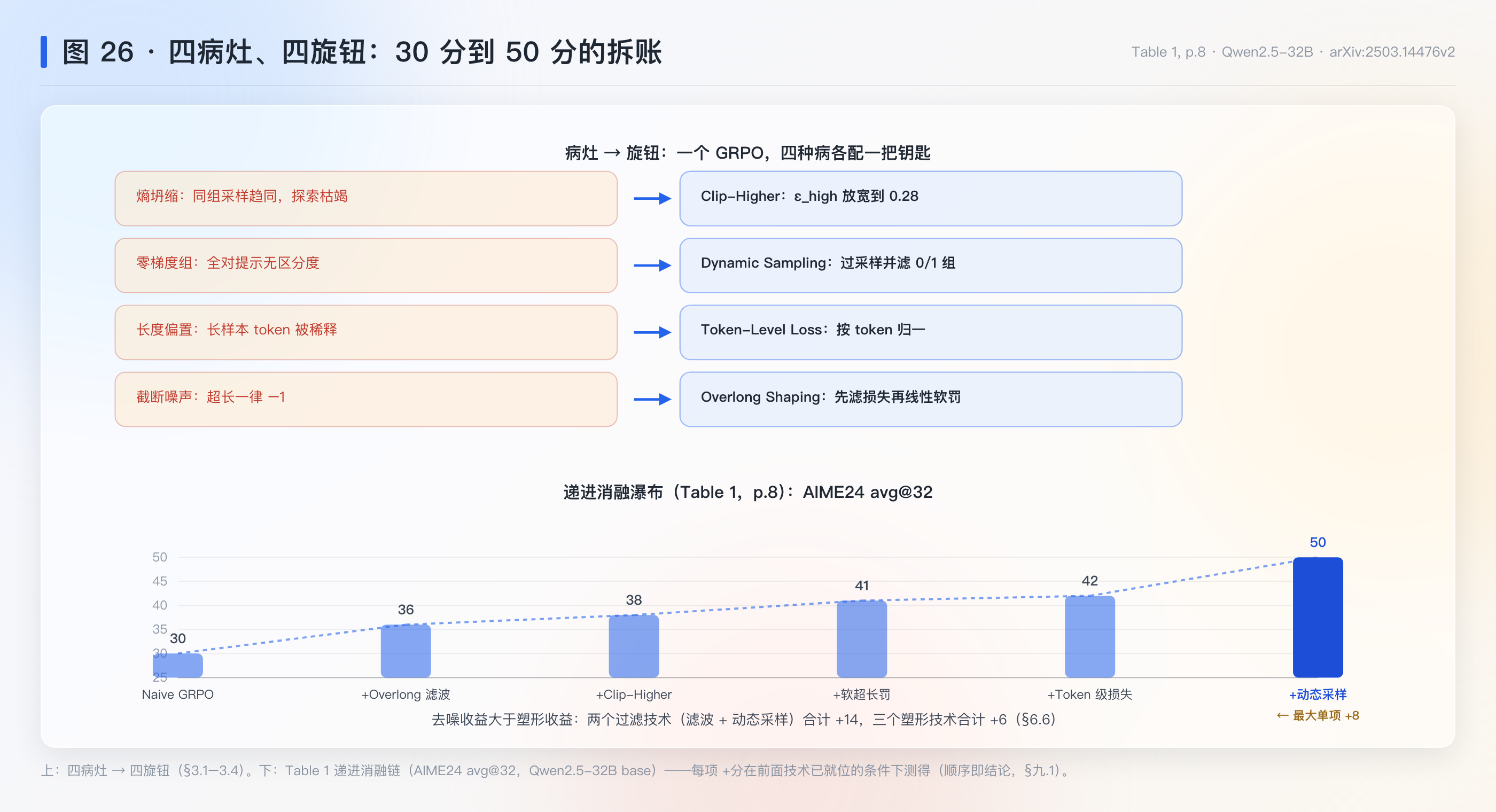Click the '+Token 级损失' bar valued 42

coord(1089,637)
